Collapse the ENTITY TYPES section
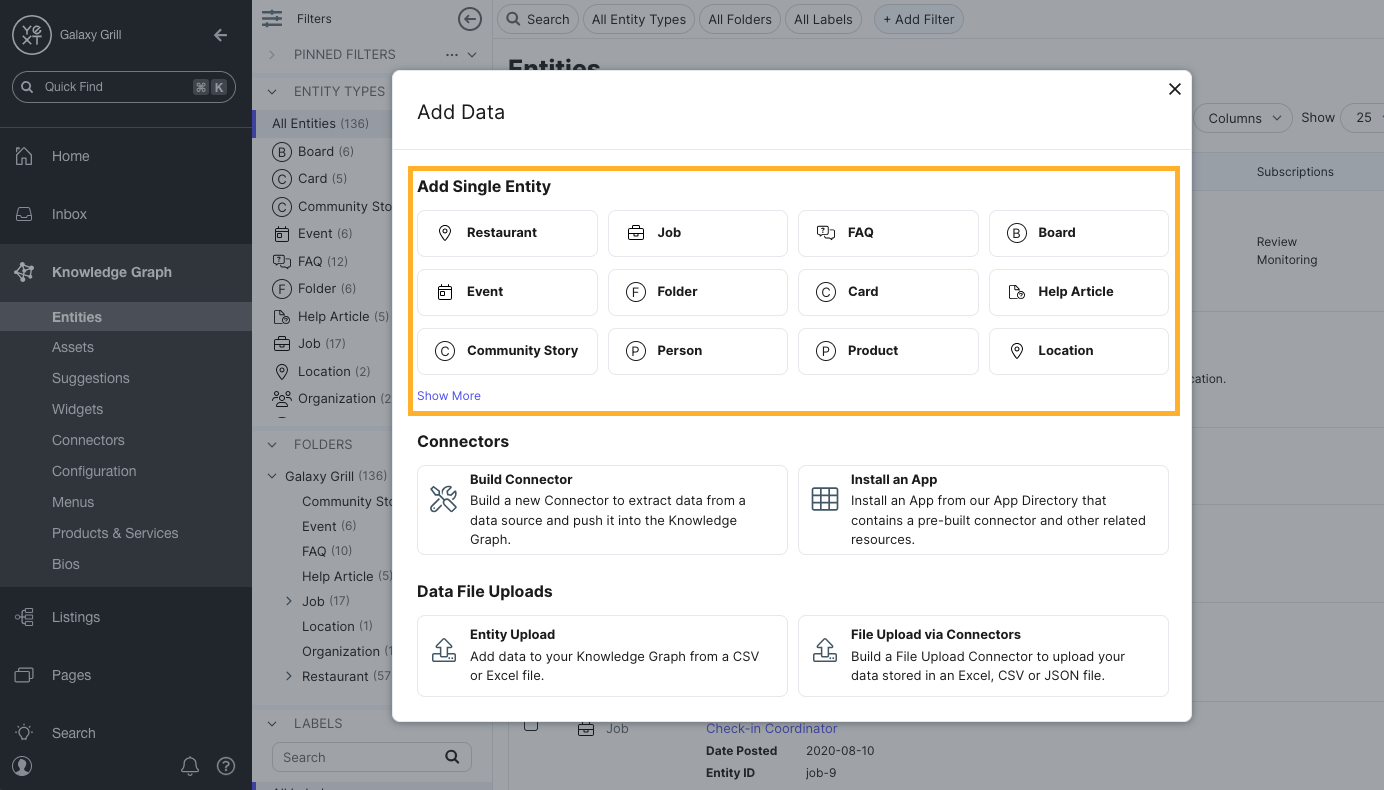Screen dimensions: 1384x790 (x=271, y=91)
